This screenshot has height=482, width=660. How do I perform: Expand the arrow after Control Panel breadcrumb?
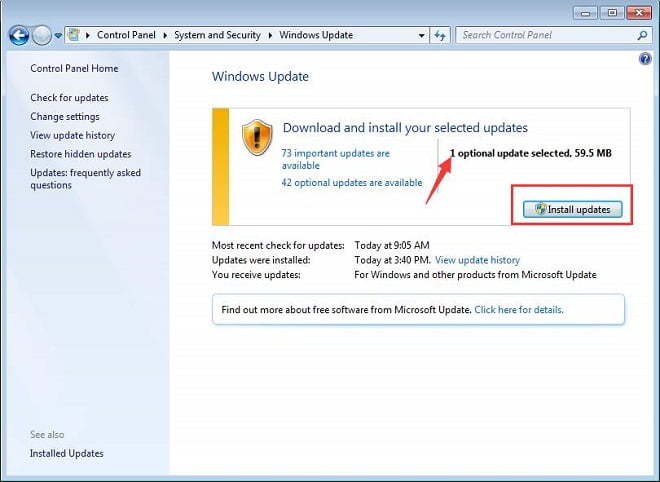coord(167,35)
